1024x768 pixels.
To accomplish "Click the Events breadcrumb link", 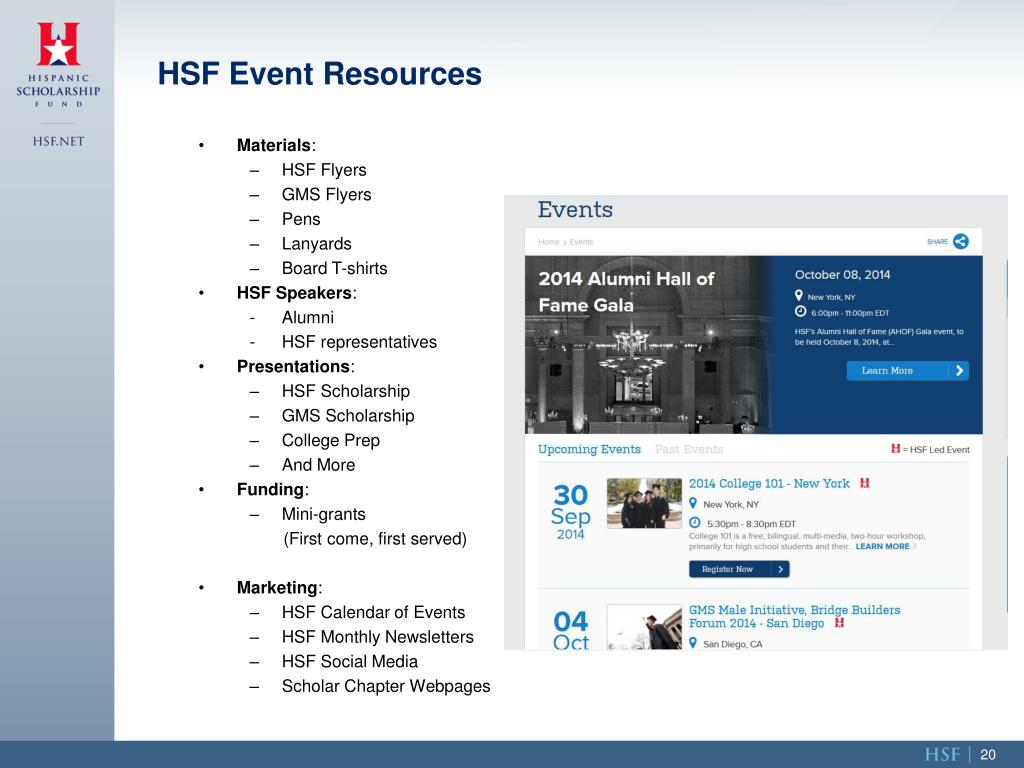I will point(581,242).
